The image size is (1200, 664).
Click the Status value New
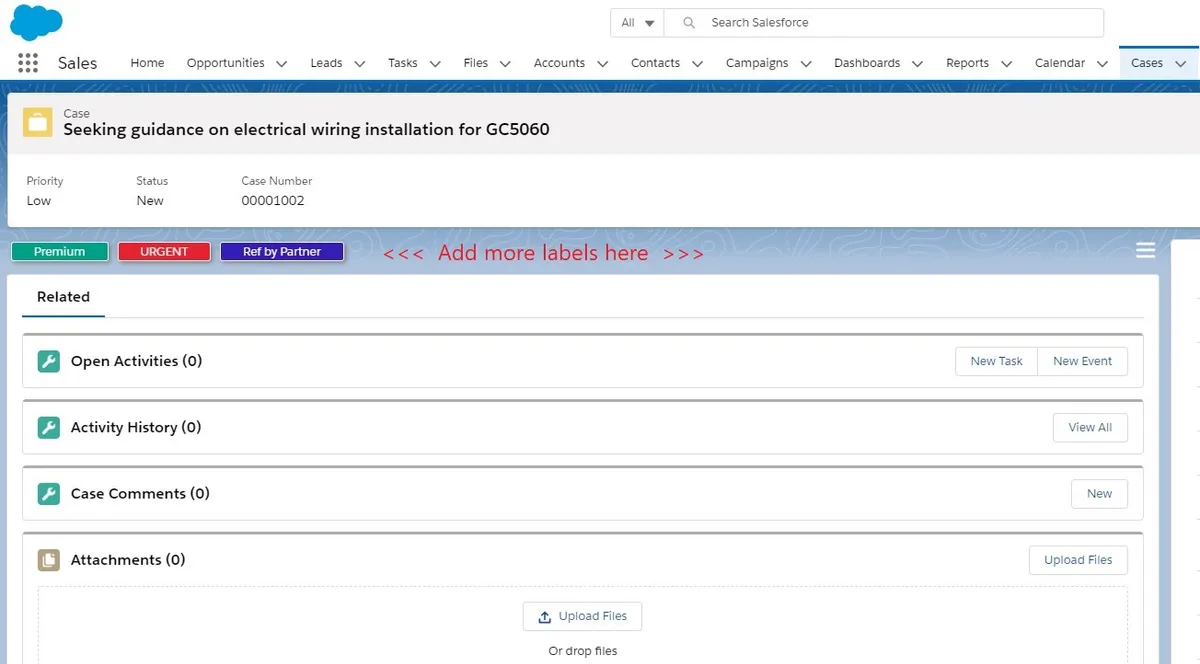150,200
